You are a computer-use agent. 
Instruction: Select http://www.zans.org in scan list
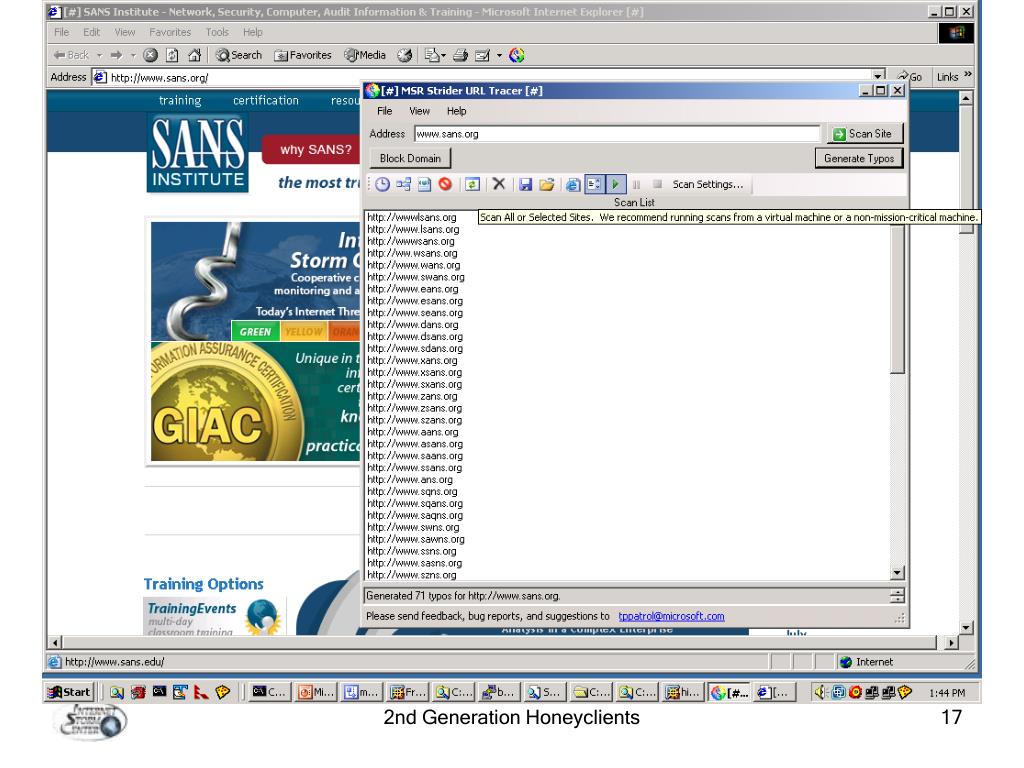(x=412, y=396)
